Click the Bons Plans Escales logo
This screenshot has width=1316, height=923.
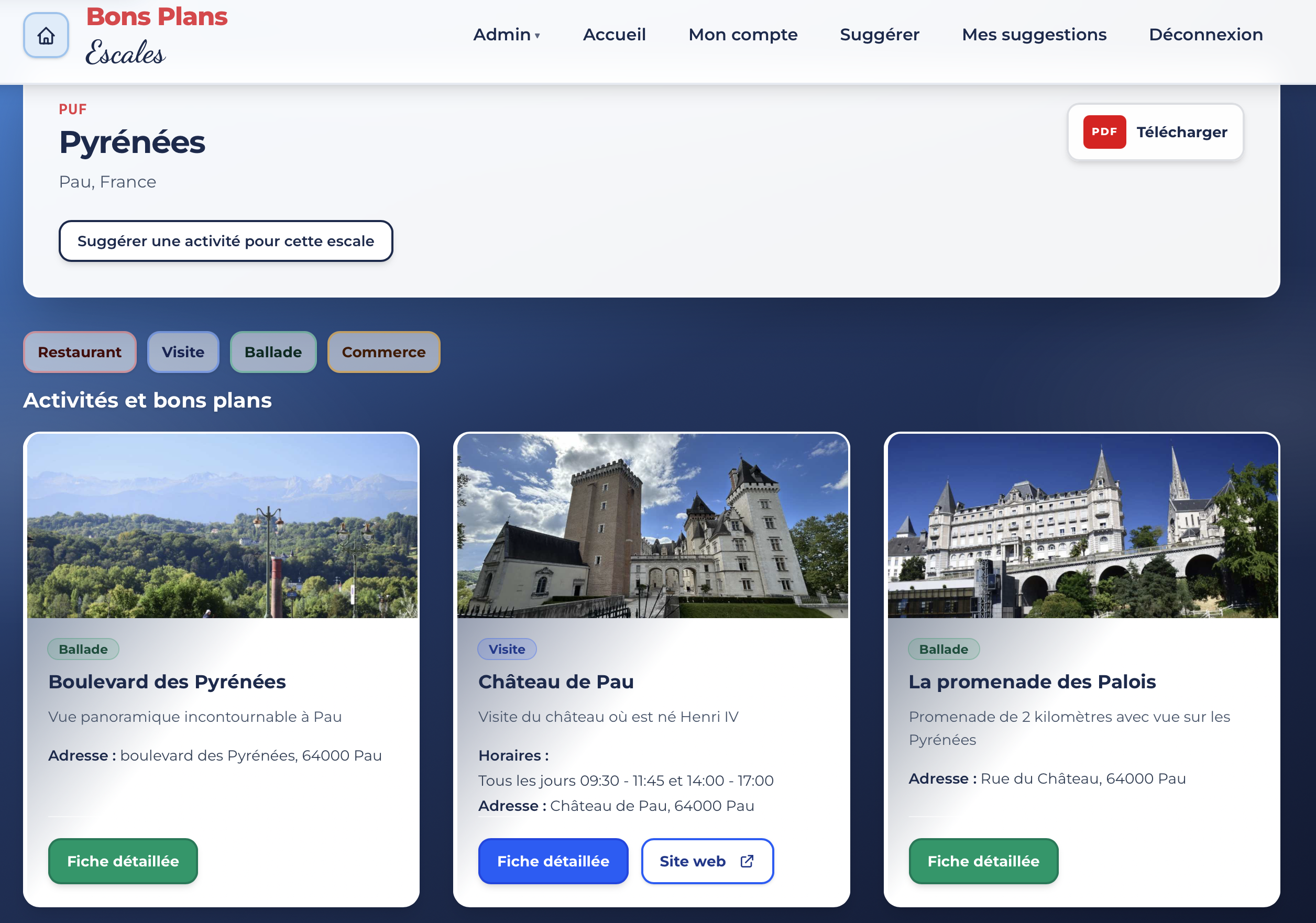[x=157, y=35]
